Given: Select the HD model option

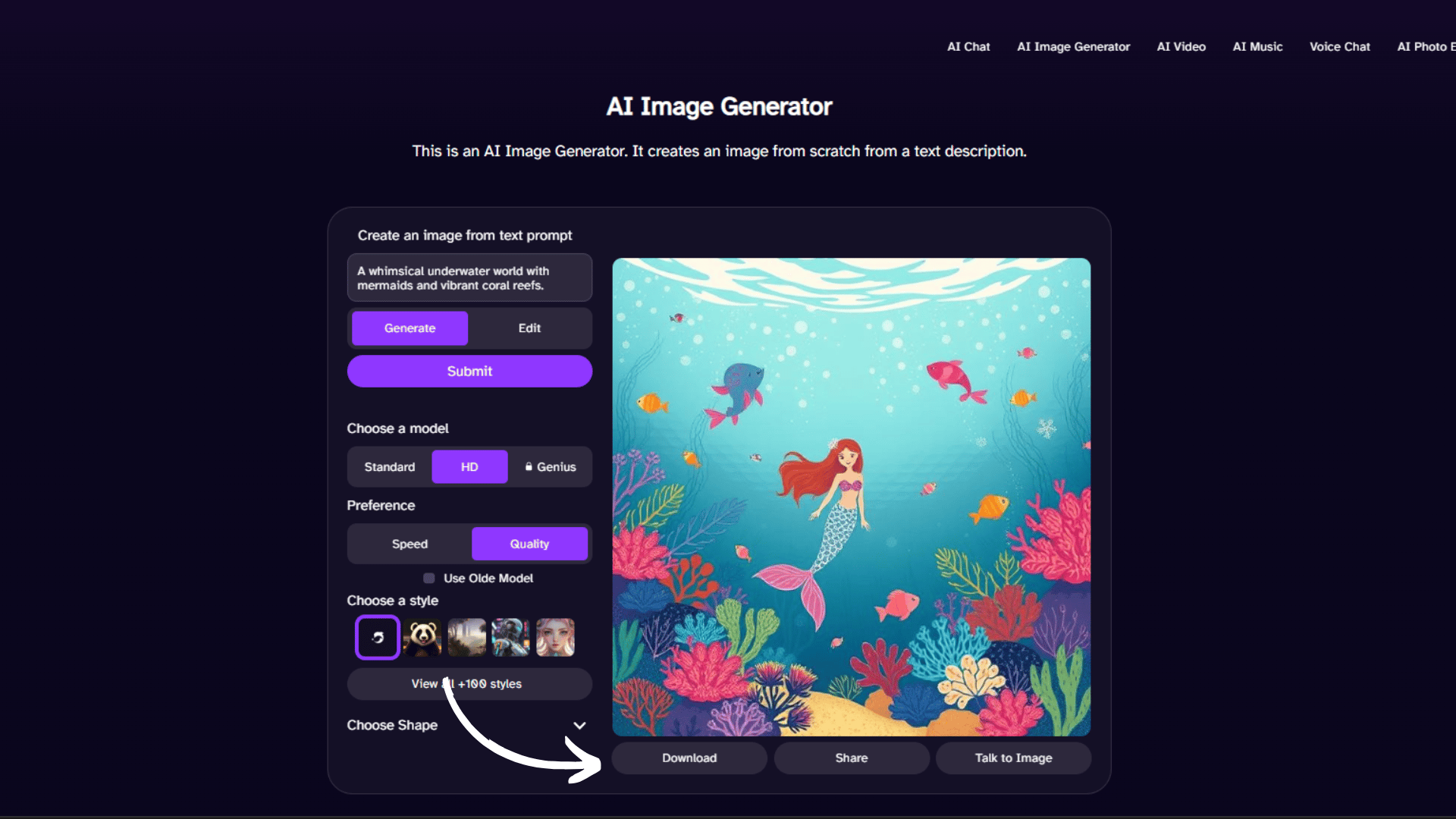Looking at the screenshot, I should (469, 466).
